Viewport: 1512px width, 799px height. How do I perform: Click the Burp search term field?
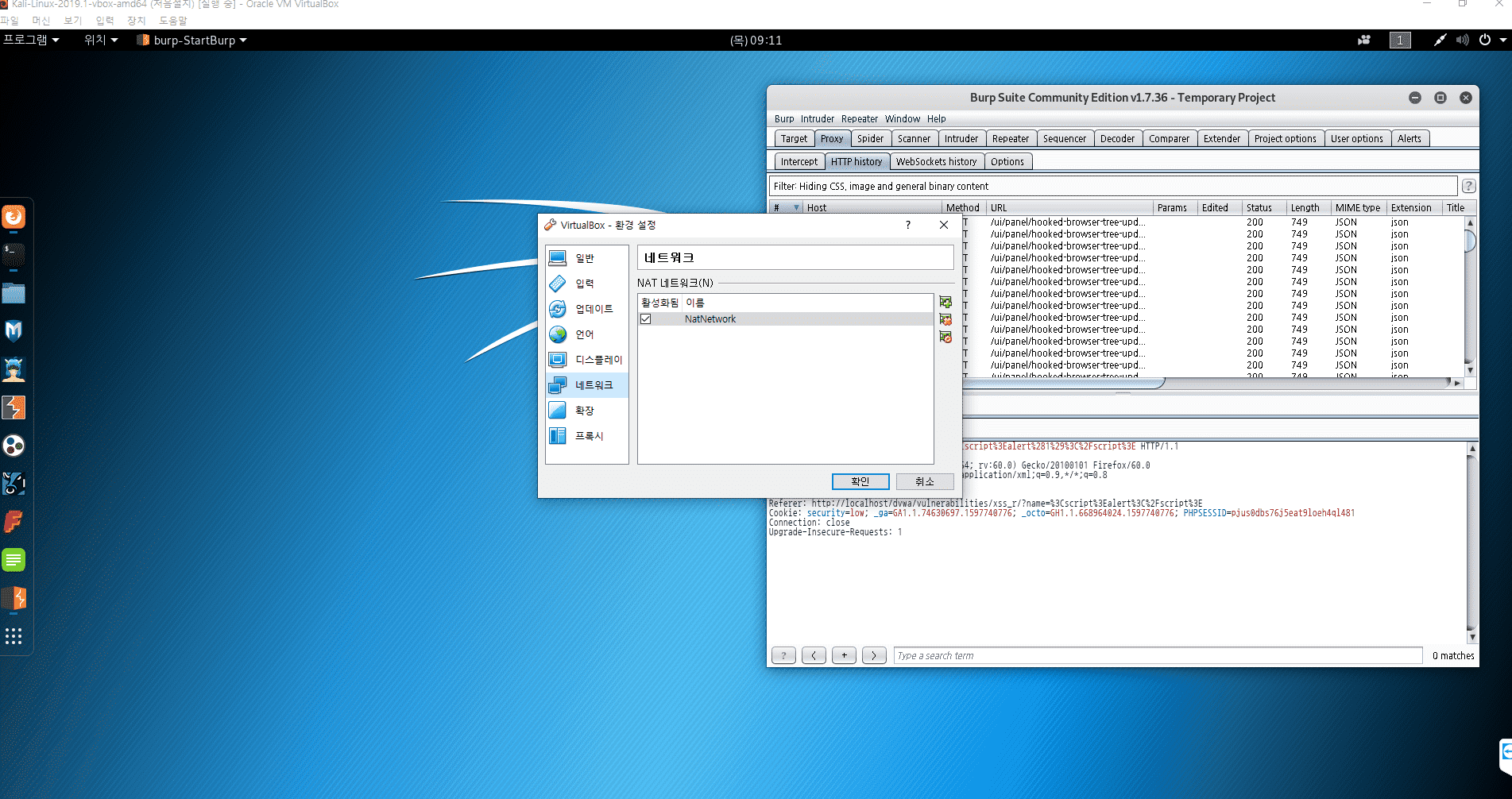click(1158, 655)
